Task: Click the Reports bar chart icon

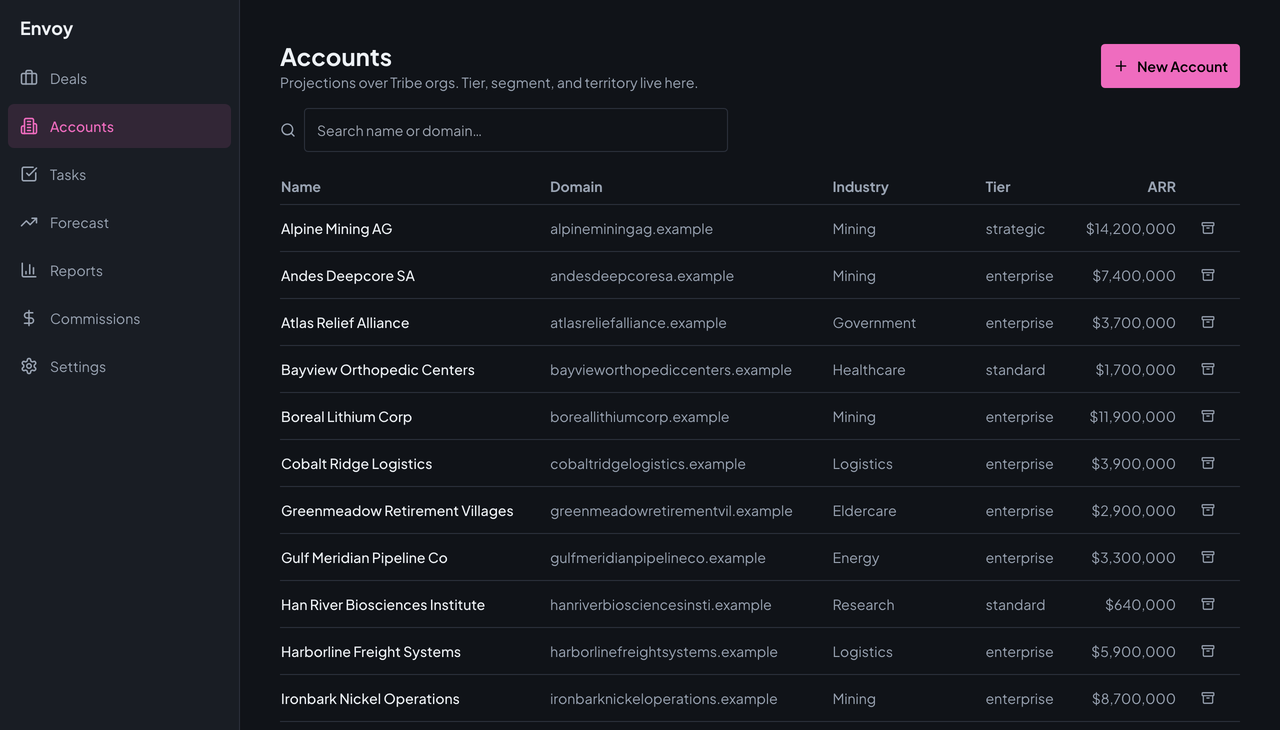Action: coord(29,270)
